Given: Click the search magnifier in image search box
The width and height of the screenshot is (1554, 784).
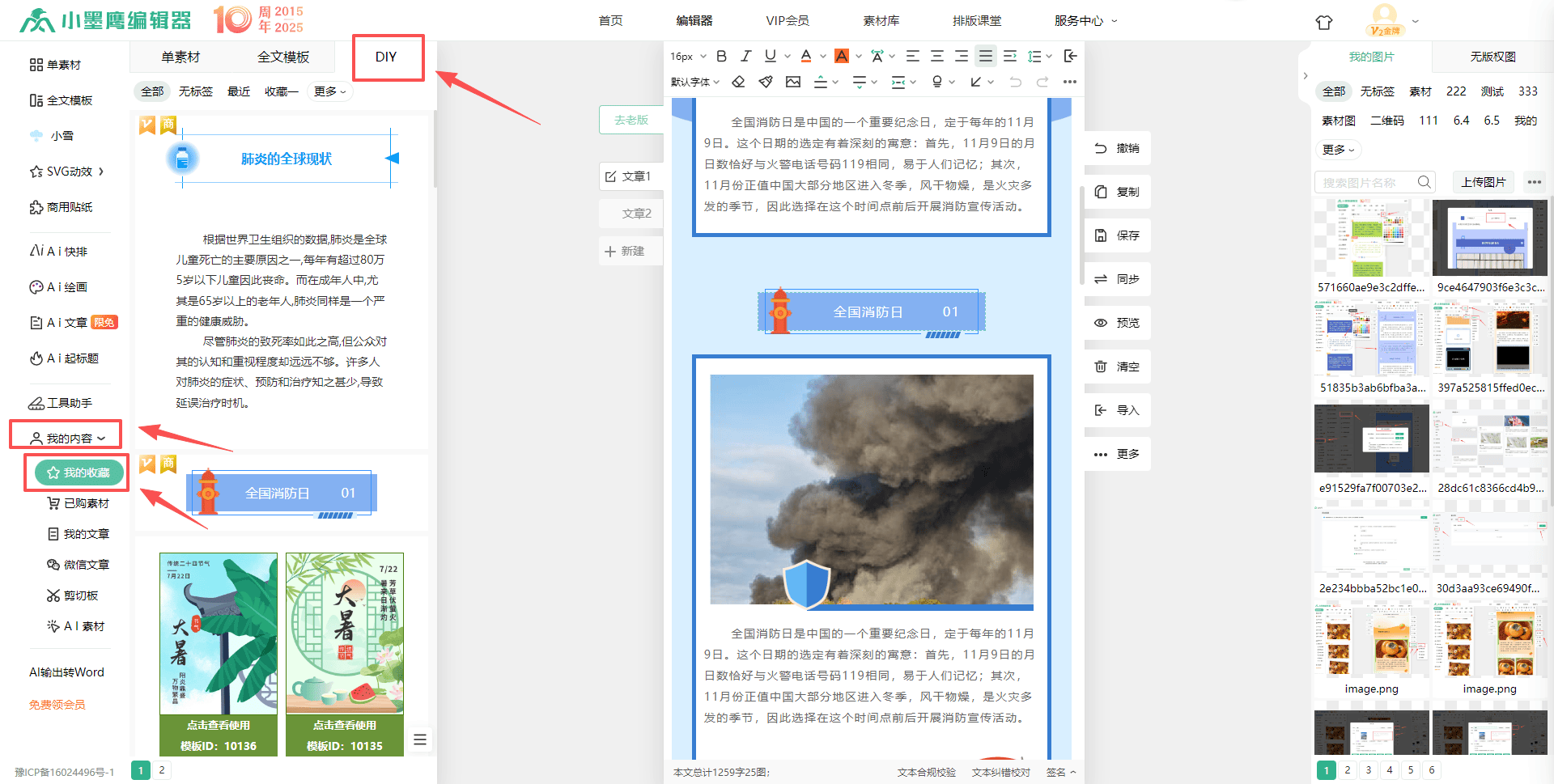Looking at the screenshot, I should click(1424, 182).
